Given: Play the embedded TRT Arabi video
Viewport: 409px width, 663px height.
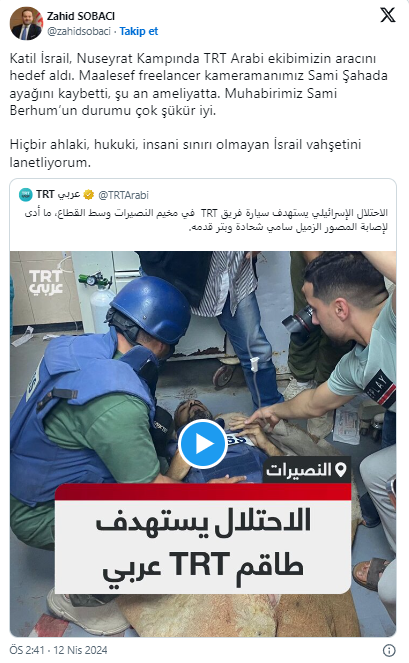Looking at the screenshot, I should (203, 444).
